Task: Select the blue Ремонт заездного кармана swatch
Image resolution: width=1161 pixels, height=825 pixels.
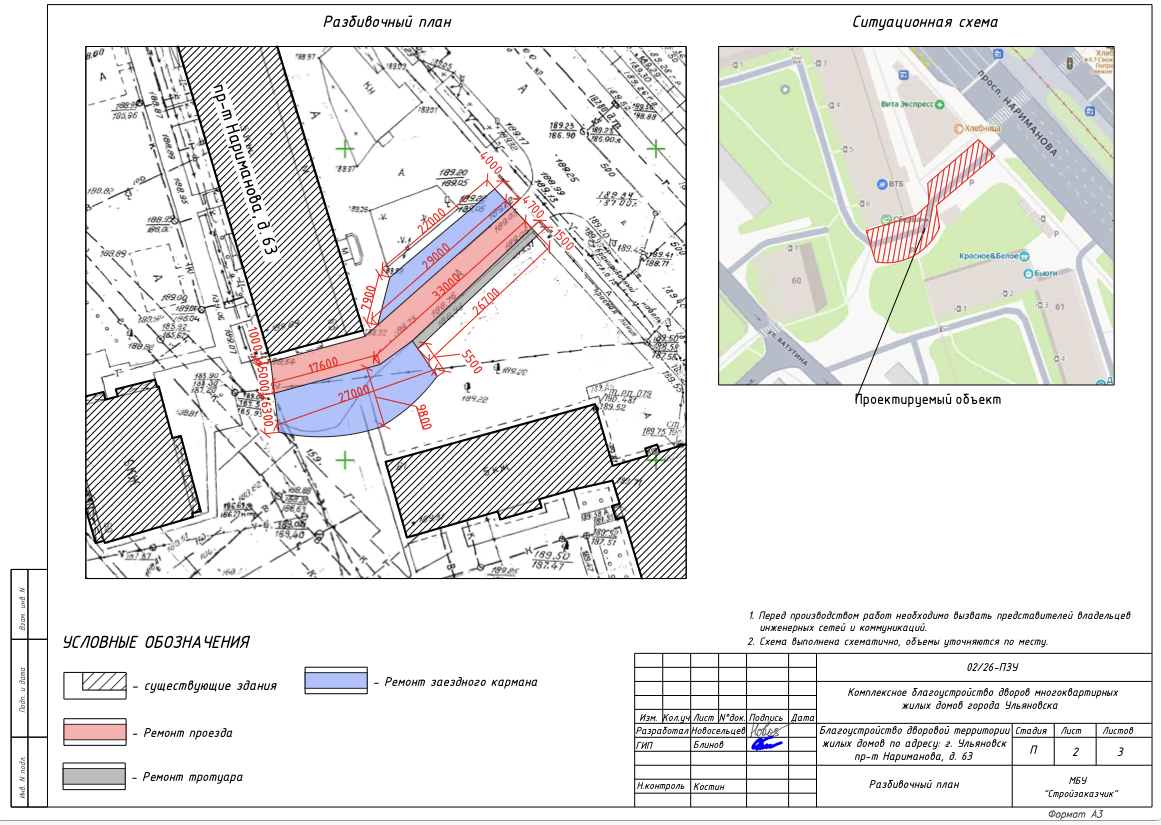Action: (337, 681)
